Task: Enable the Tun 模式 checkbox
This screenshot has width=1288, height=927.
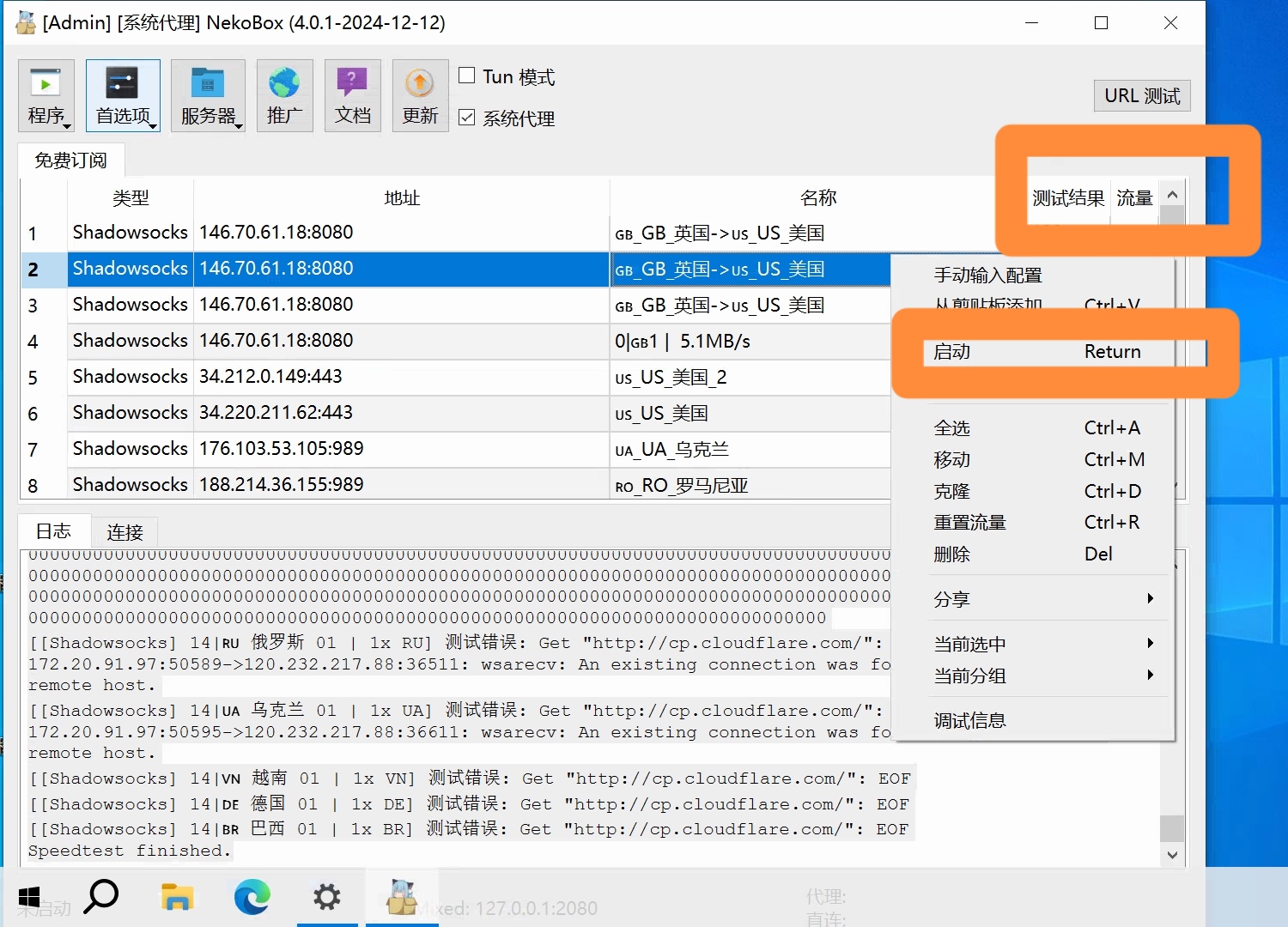Action: (467, 76)
